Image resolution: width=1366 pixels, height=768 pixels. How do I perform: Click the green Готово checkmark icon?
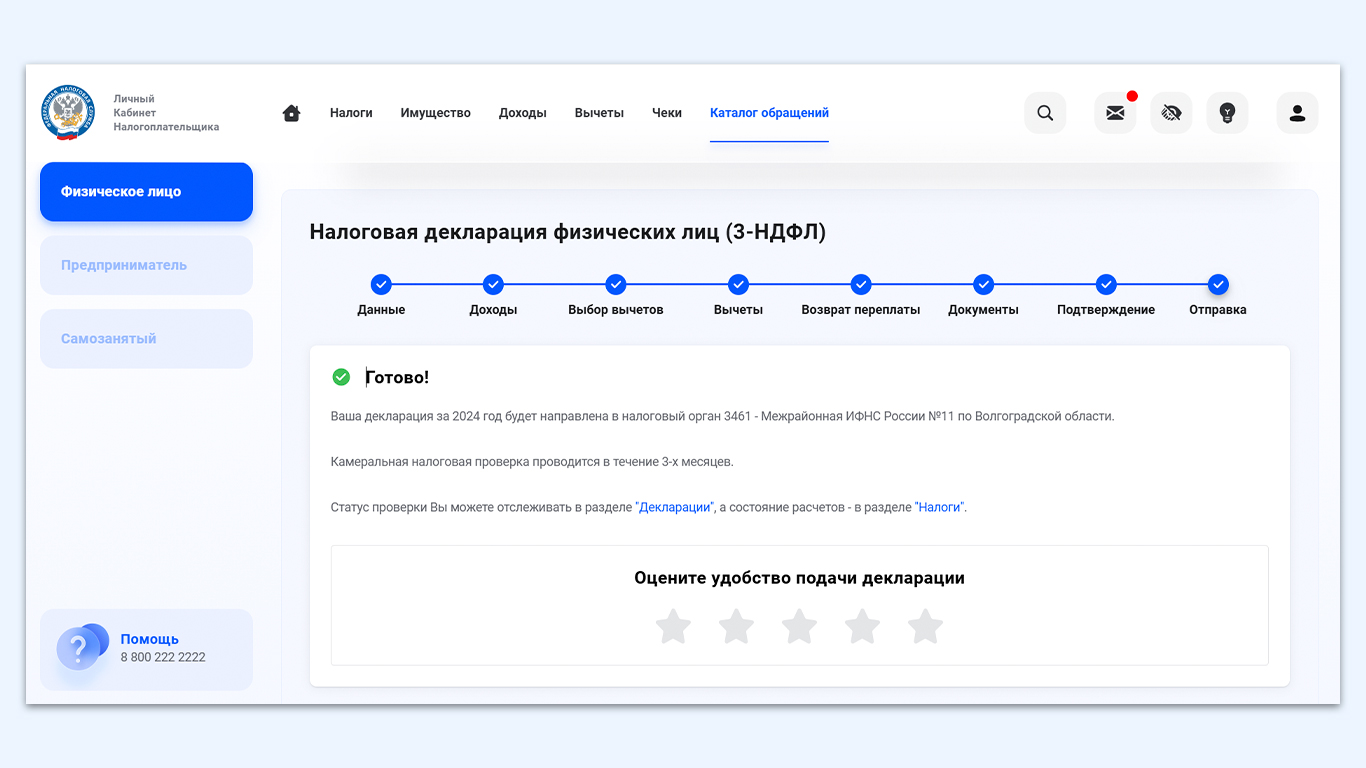341,377
